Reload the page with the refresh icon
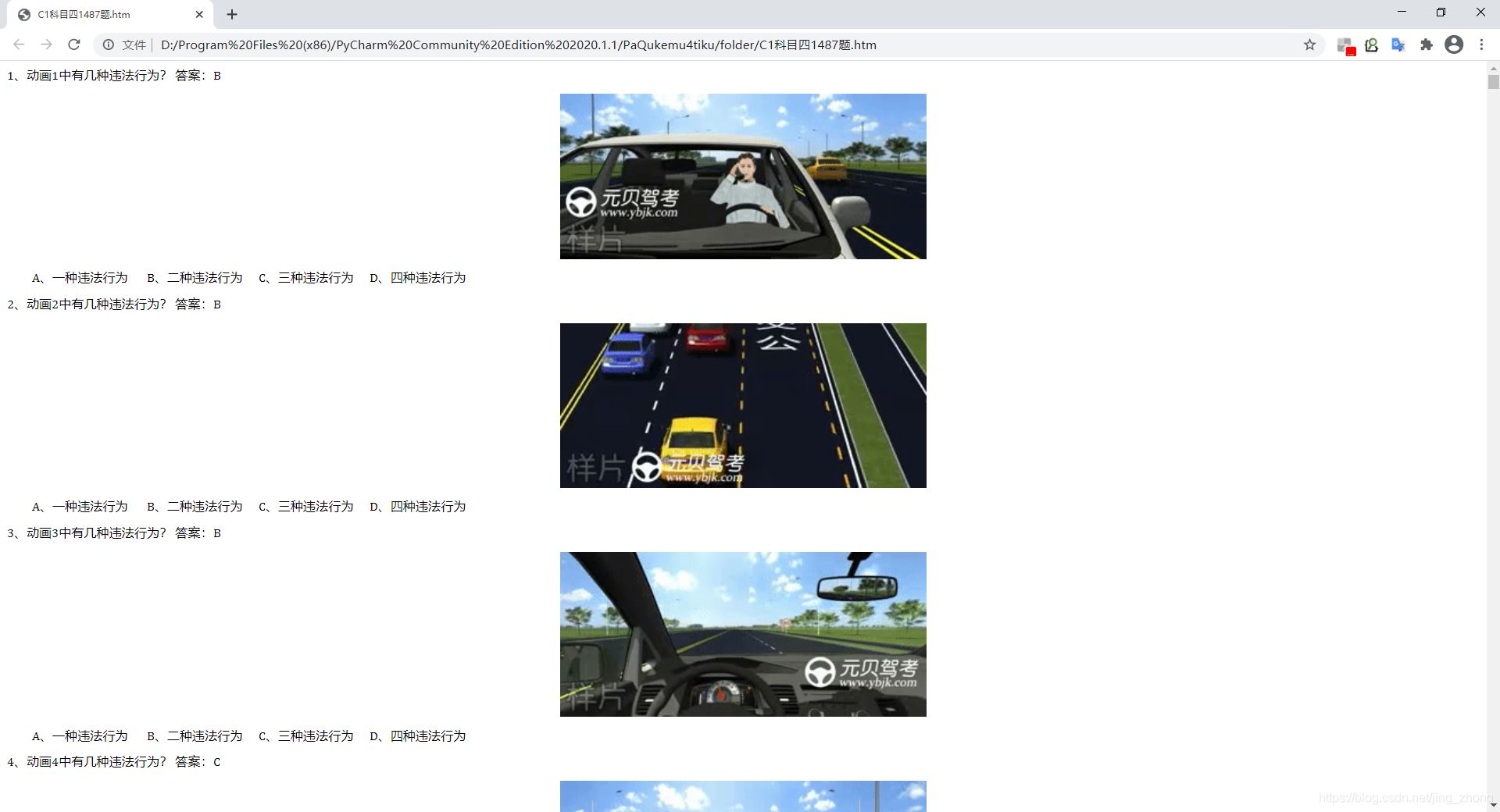1500x812 pixels. click(x=74, y=45)
